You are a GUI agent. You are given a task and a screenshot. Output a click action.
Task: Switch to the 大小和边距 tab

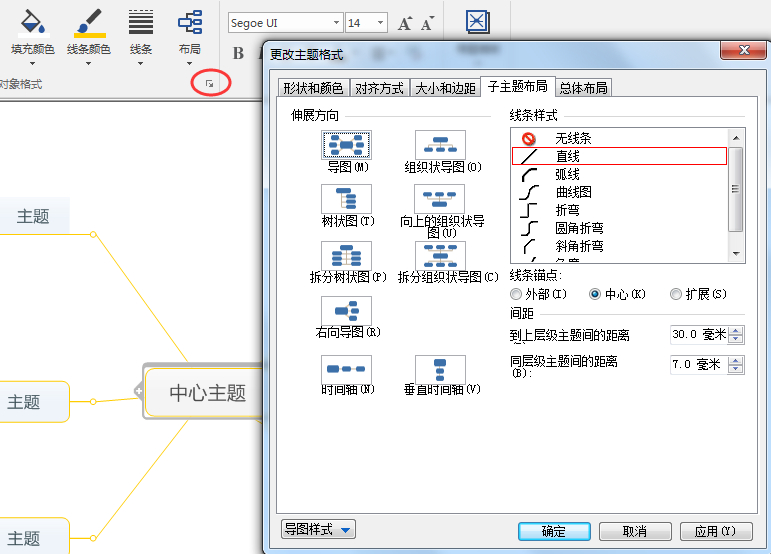(445, 88)
